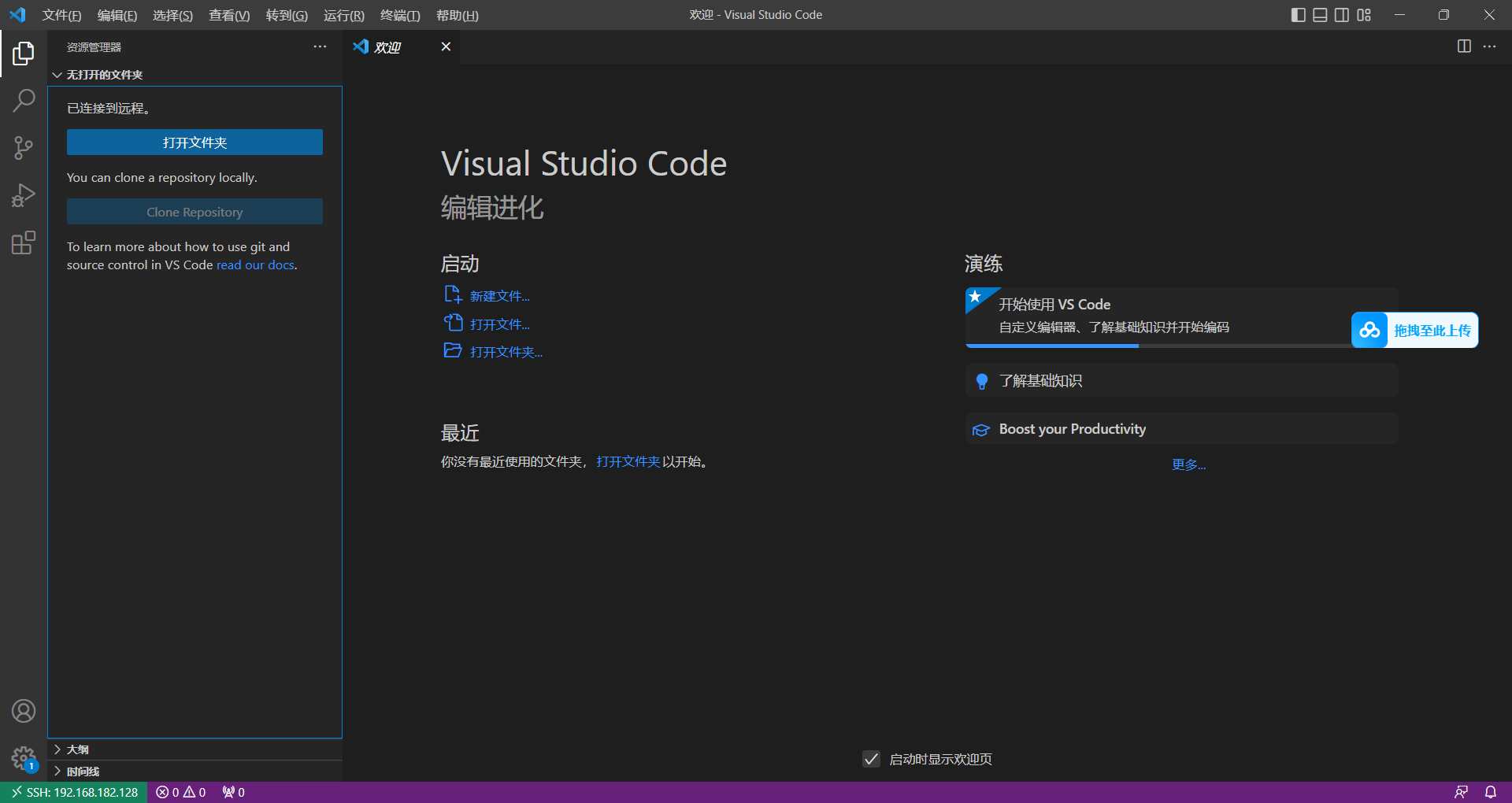Expand the 大纲 outline section
Image resolution: width=1512 pixels, height=803 pixels.
pyautogui.click(x=195, y=749)
